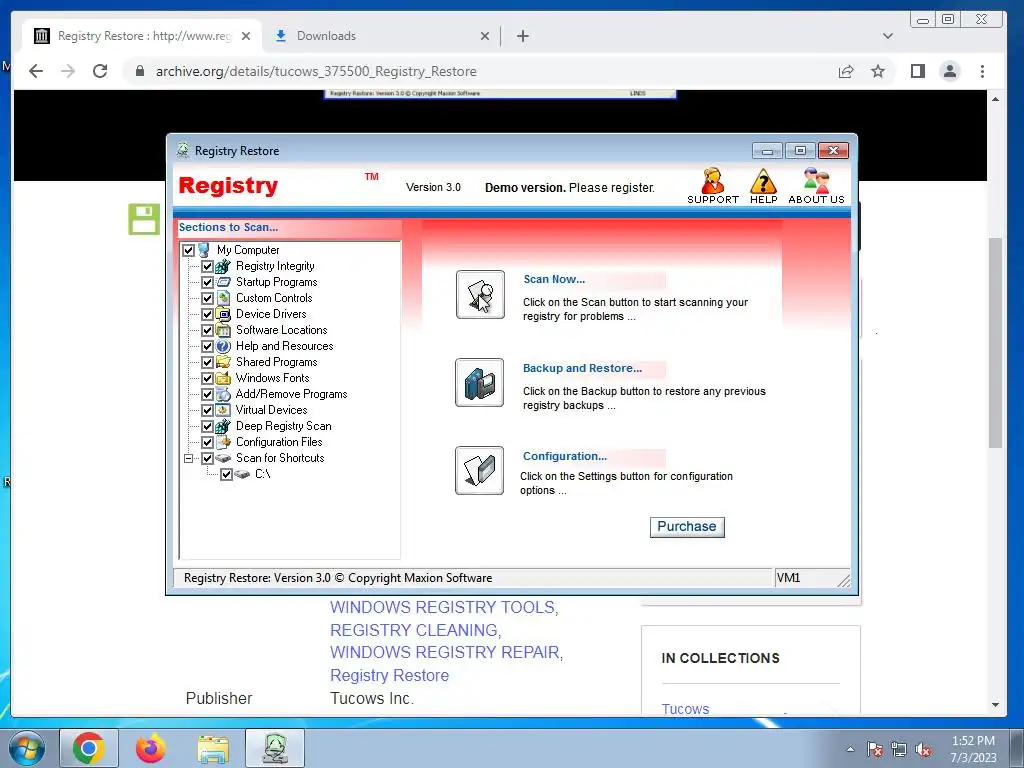Uncheck the Deep Registry Scan checkbox
Viewport: 1024px width, 768px height.
(x=208, y=426)
